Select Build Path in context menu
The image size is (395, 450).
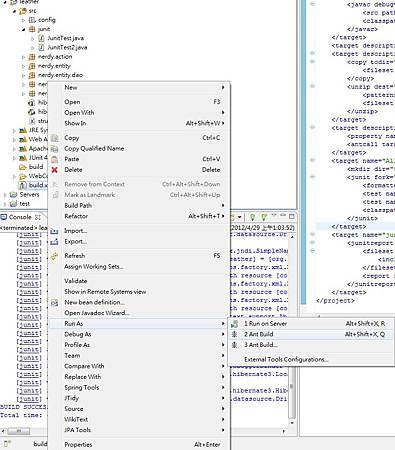click(139, 206)
